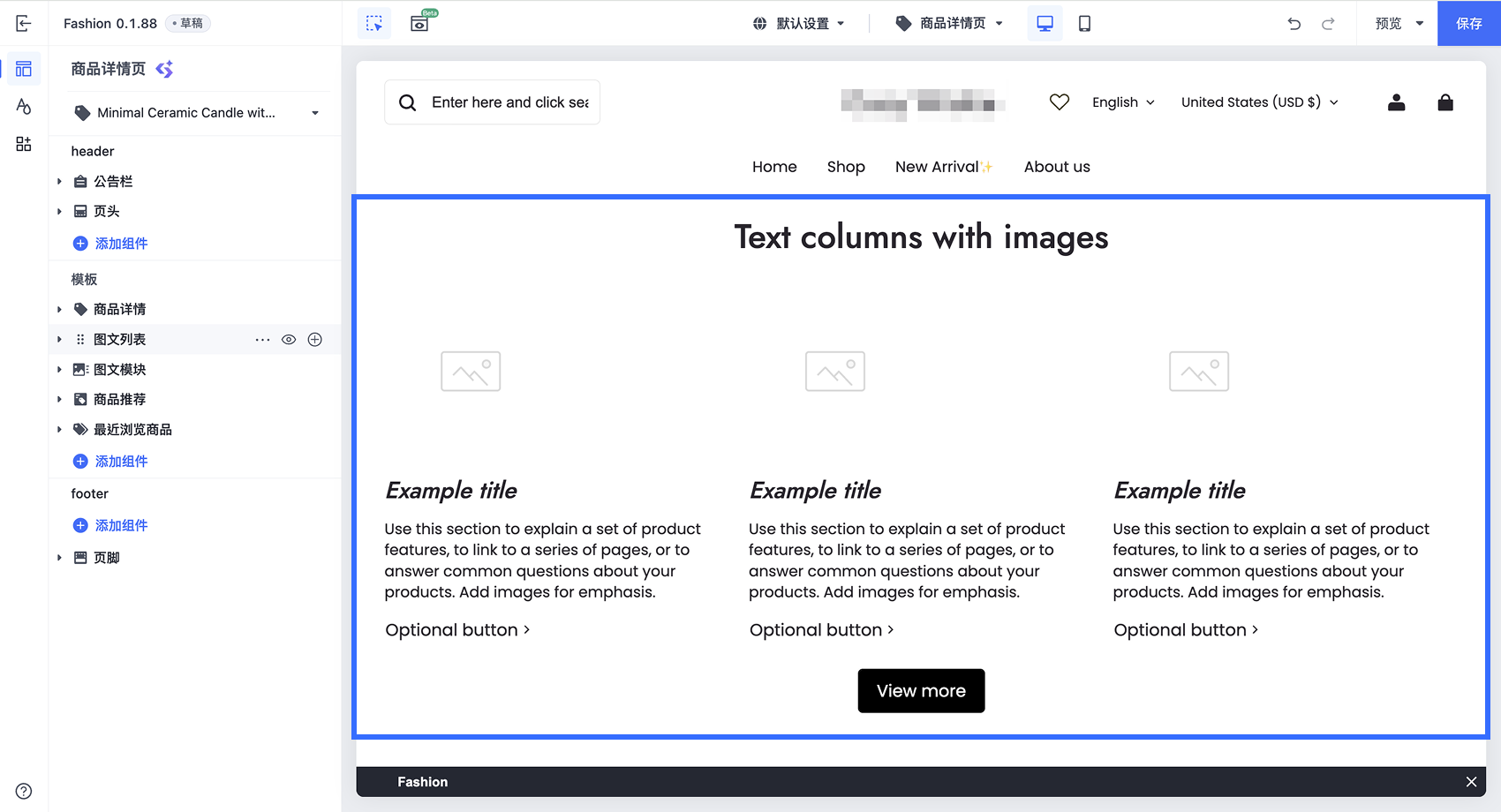This screenshot has height=812, width=1501.
Task: Click the account user icon
Action: 1396,102
